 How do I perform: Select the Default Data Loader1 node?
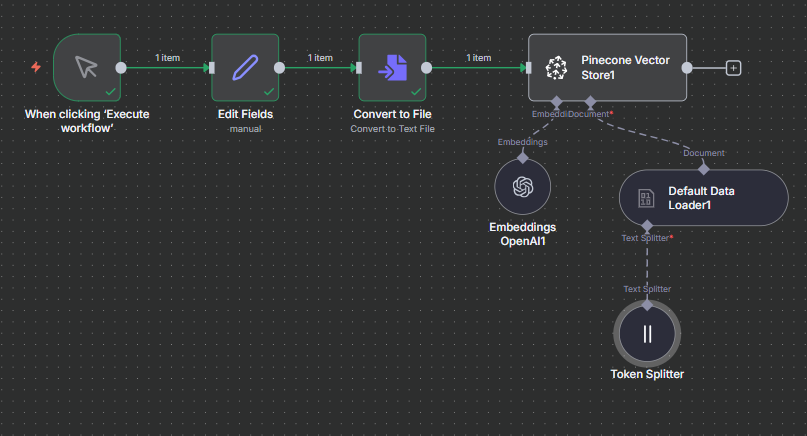tap(703, 197)
